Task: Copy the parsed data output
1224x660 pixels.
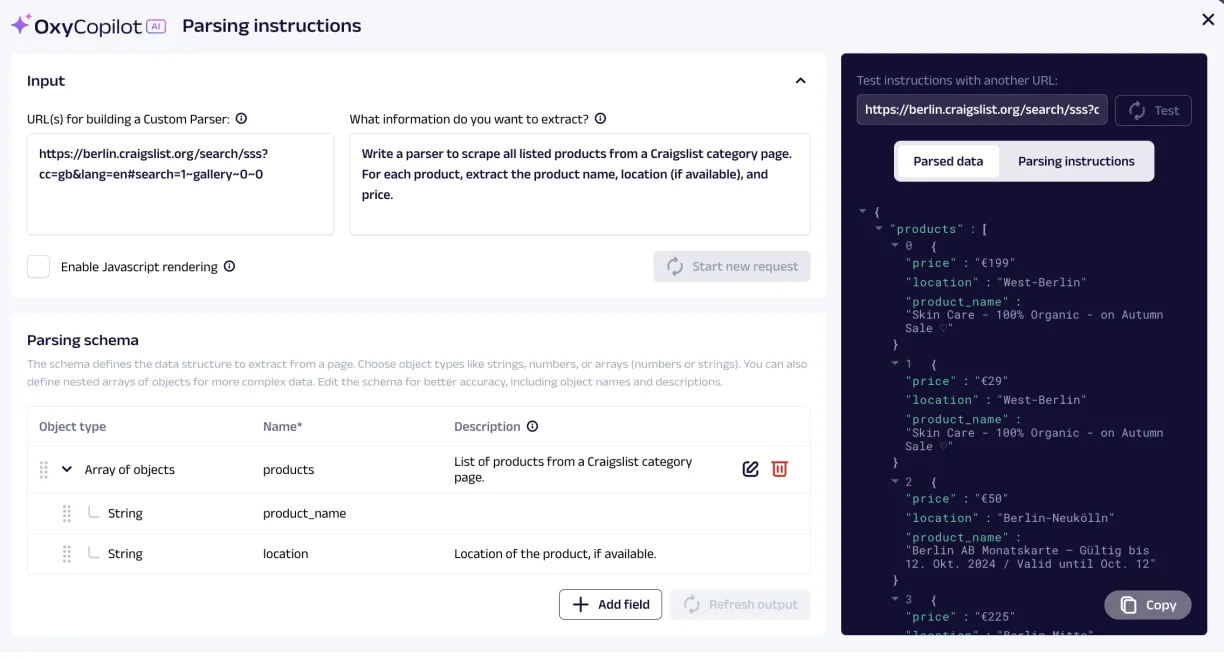Action: (x=1148, y=605)
